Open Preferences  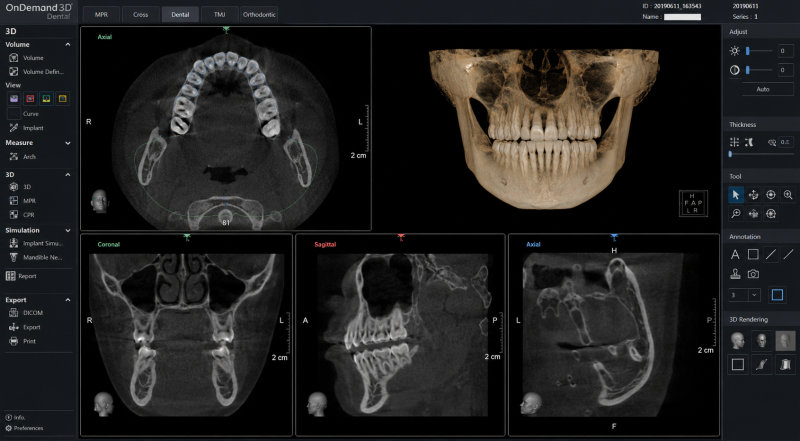[x=24, y=428]
